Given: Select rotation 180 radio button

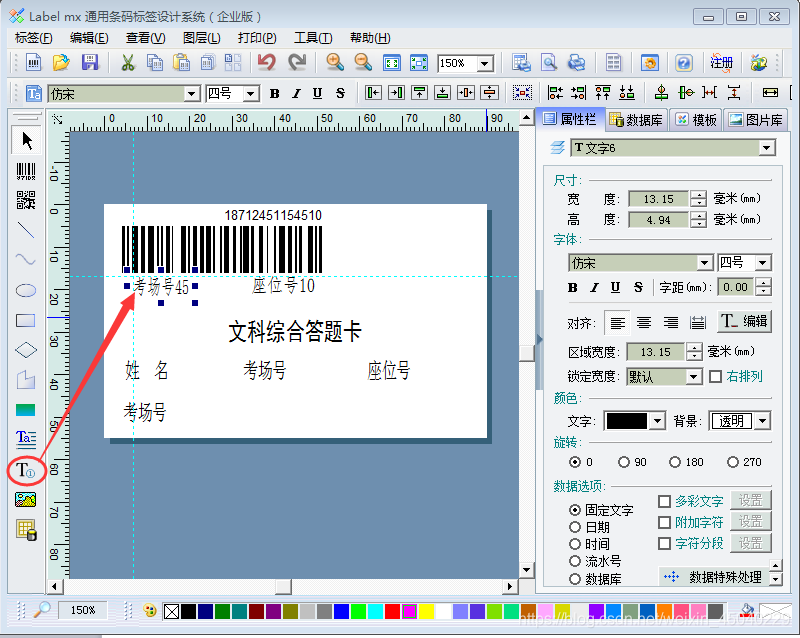Looking at the screenshot, I should (x=675, y=462).
